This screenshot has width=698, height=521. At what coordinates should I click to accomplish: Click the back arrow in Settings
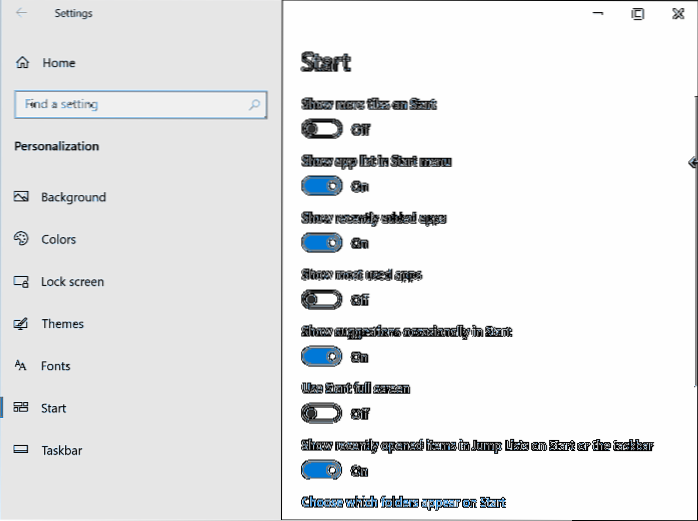point(22,13)
